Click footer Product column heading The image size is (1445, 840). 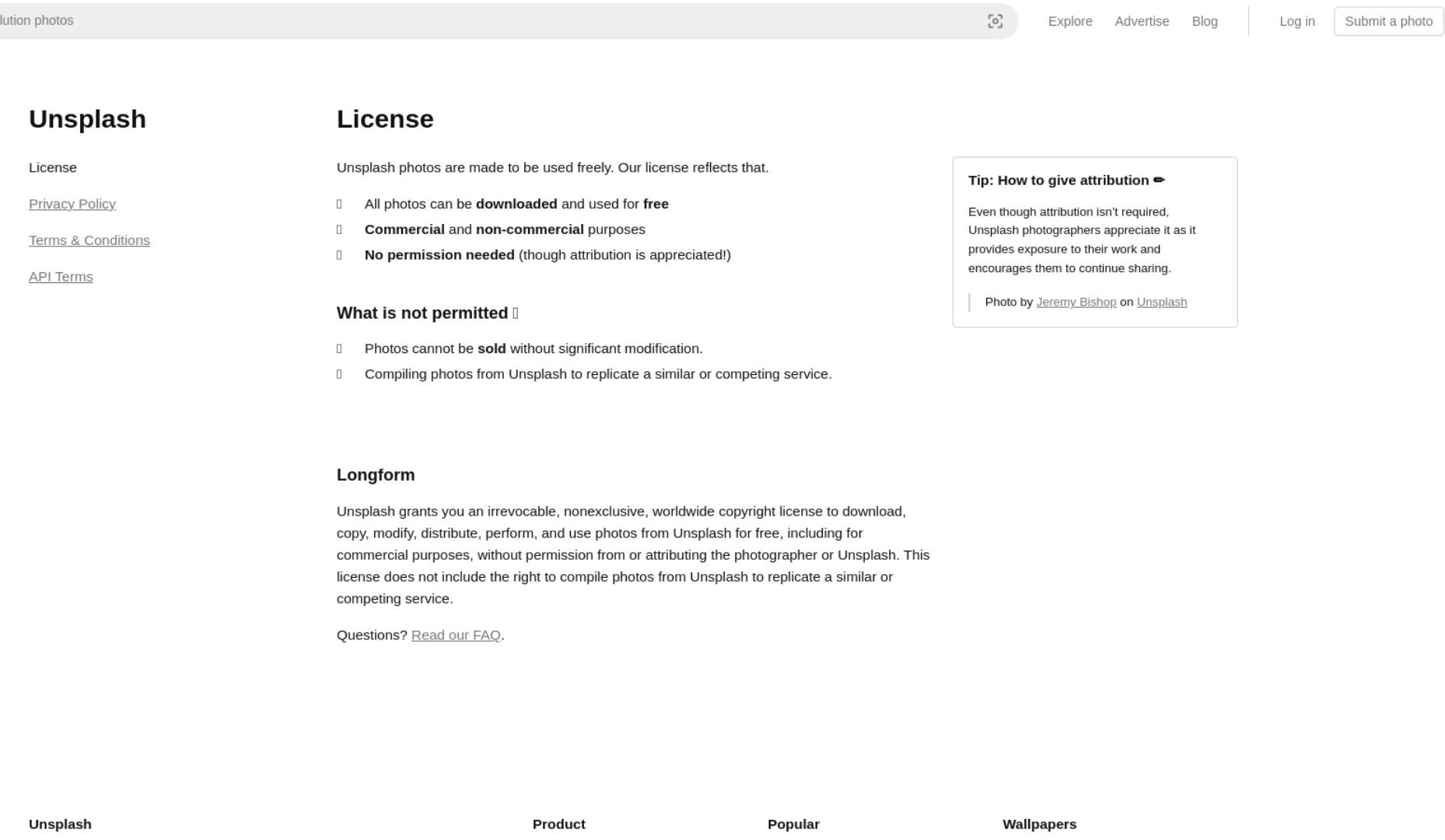[x=559, y=824]
